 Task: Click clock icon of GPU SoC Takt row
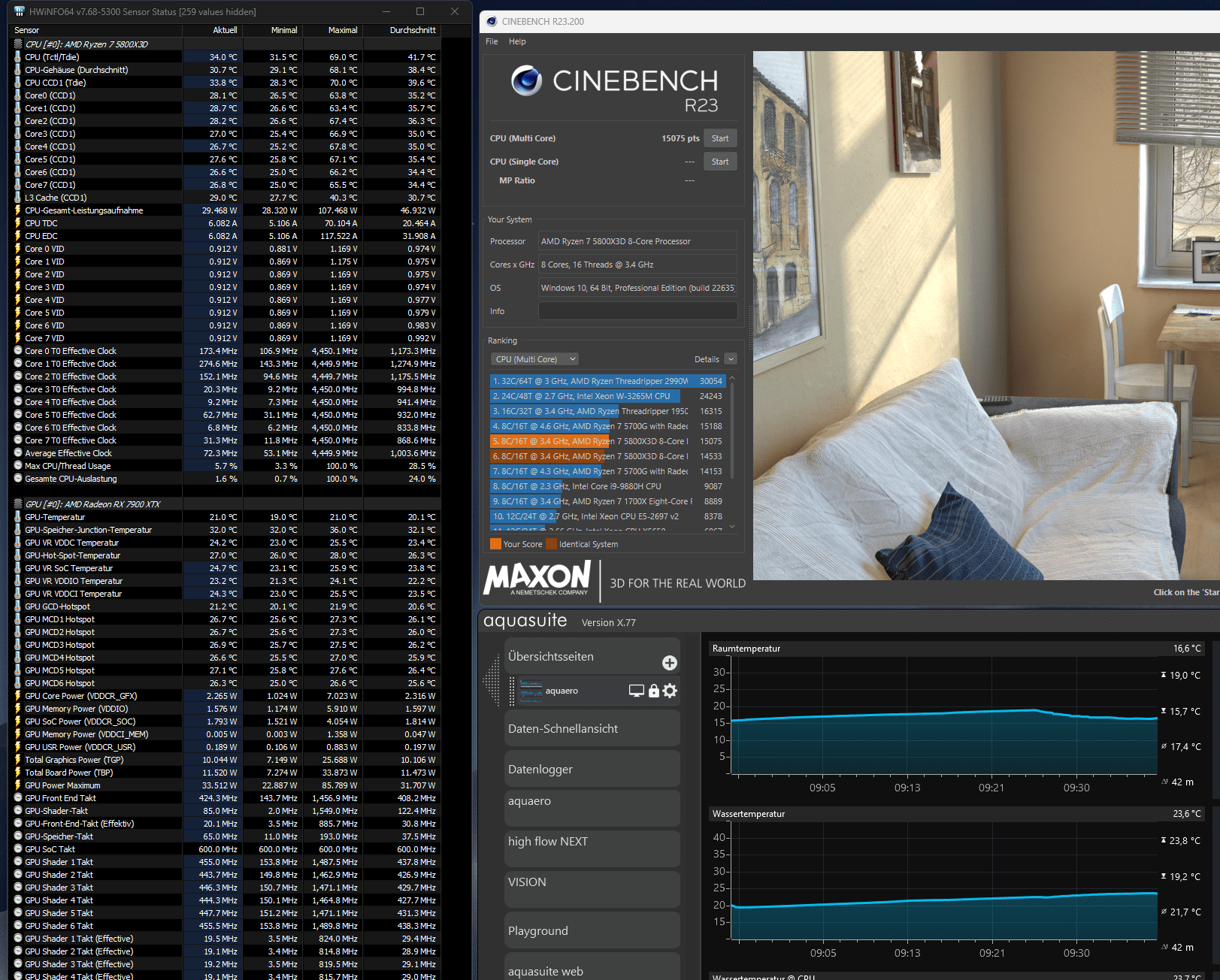(x=18, y=849)
